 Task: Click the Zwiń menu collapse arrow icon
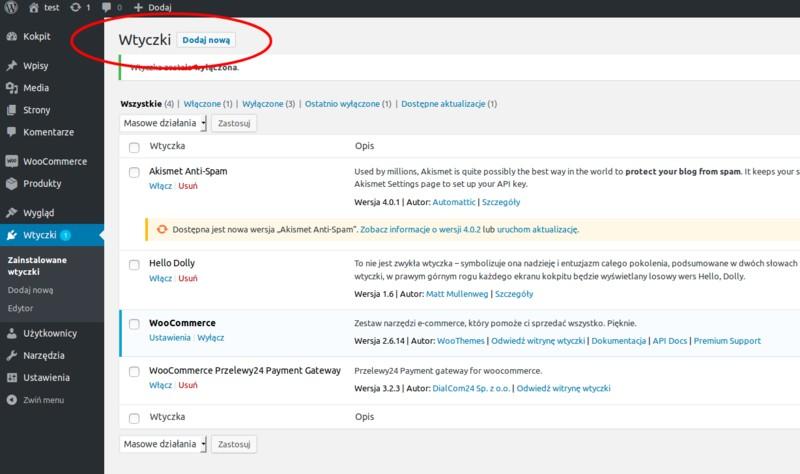(x=12, y=400)
